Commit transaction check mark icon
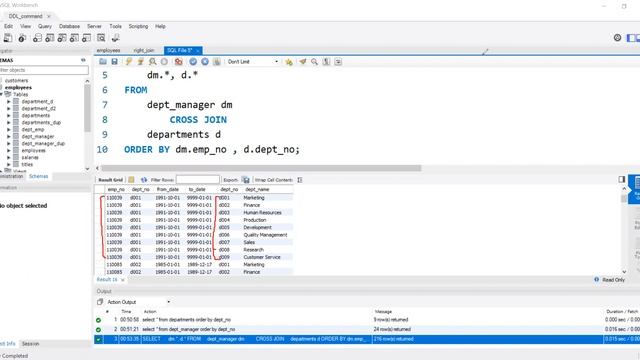This screenshot has width=640, height=360. pyautogui.click(x=193, y=62)
